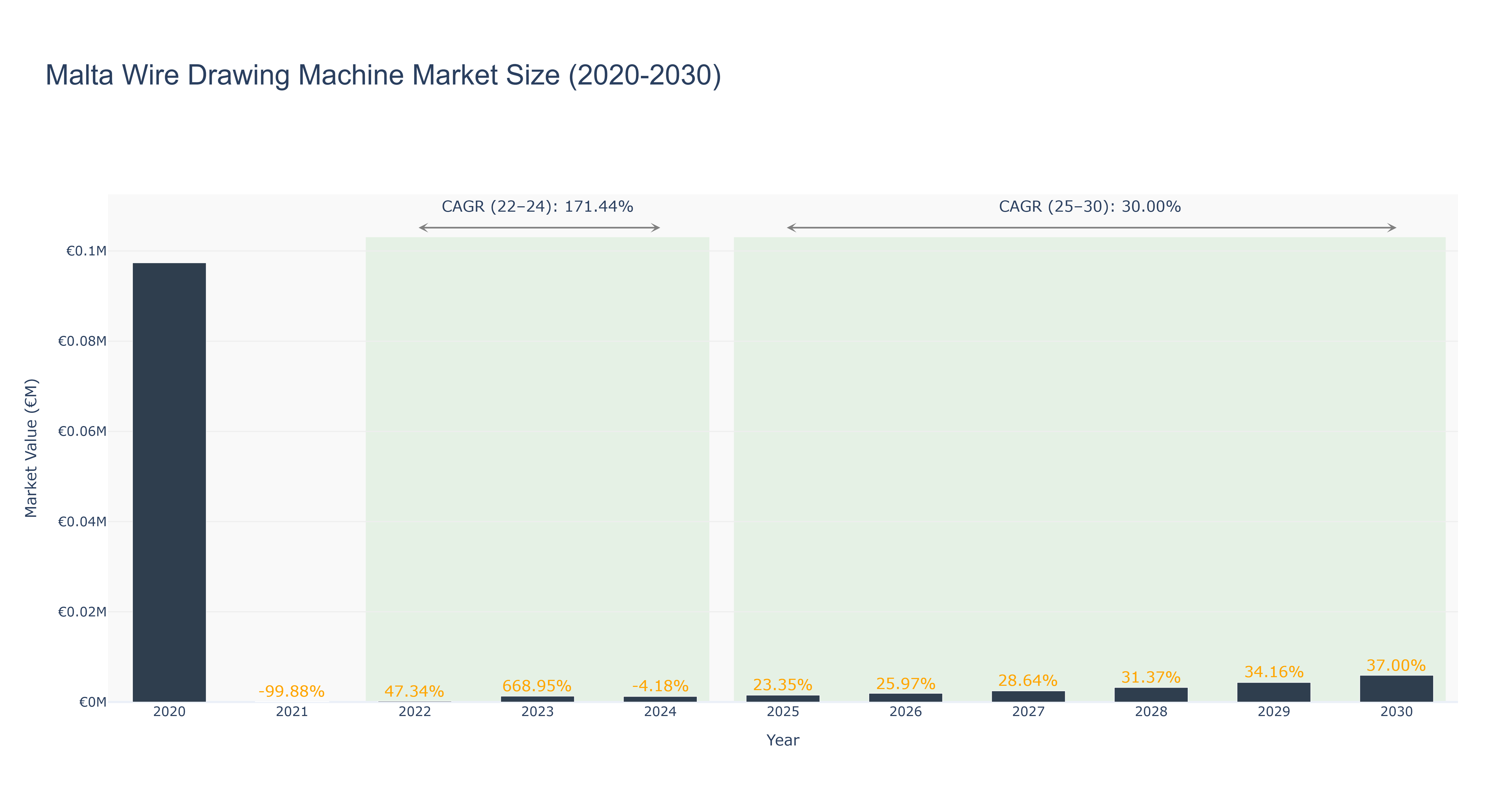Viewport: 1512px width, 810px height.
Task: Click the 2030 market value bar
Action: coord(1396,688)
